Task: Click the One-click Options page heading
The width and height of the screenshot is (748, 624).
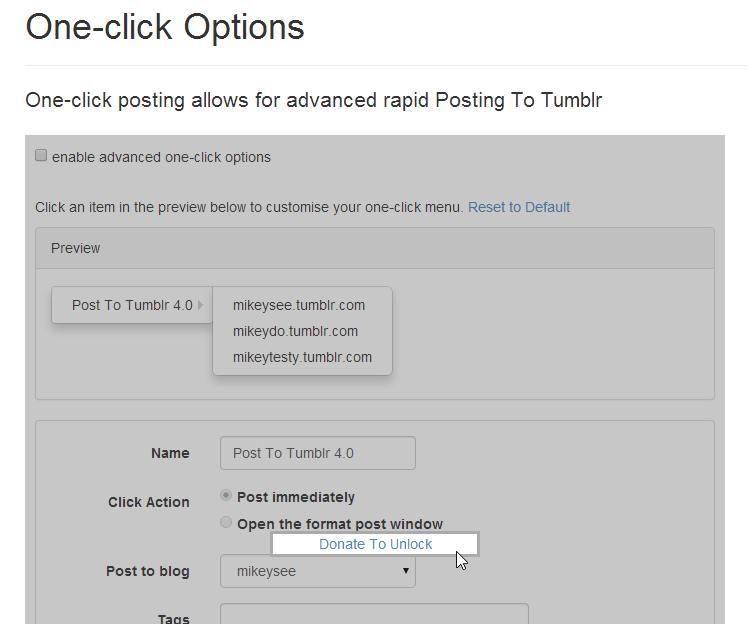Action: [165, 27]
